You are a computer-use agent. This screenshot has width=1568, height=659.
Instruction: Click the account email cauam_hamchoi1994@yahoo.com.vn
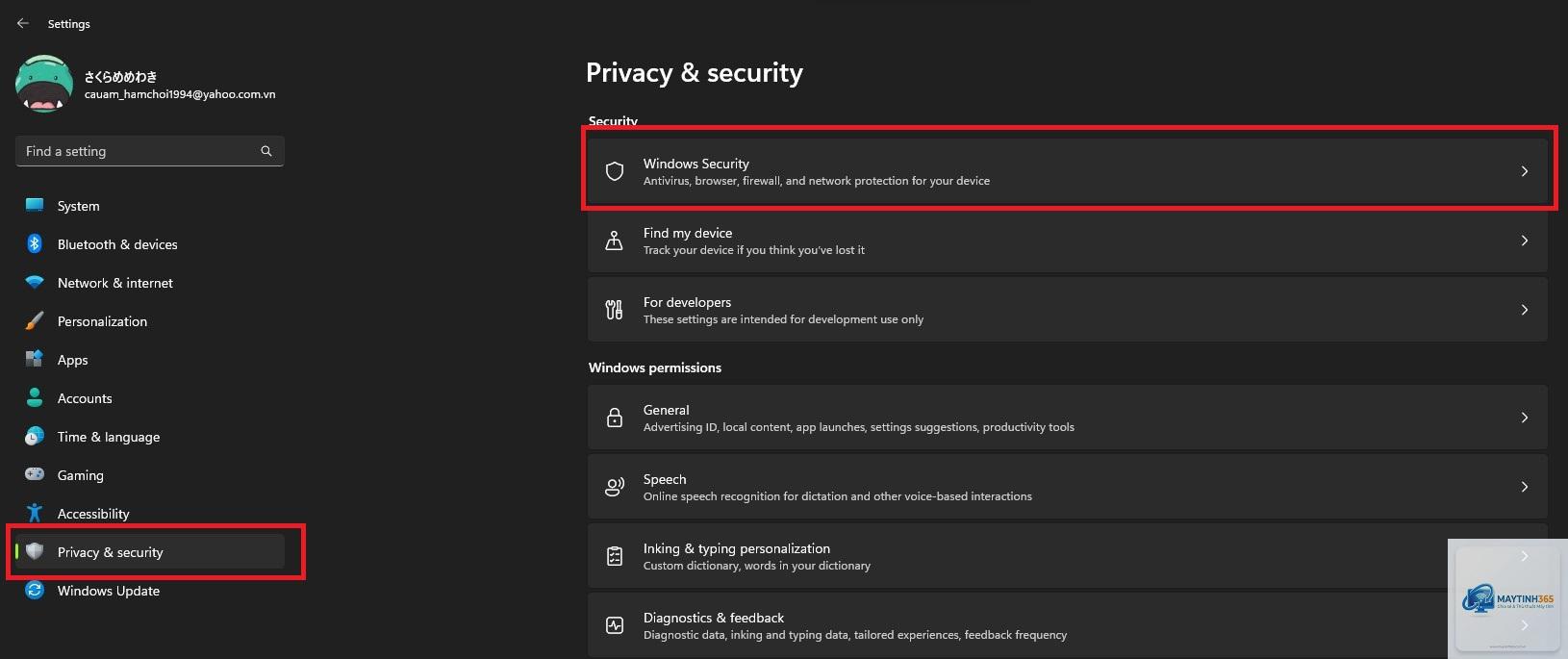click(180, 94)
